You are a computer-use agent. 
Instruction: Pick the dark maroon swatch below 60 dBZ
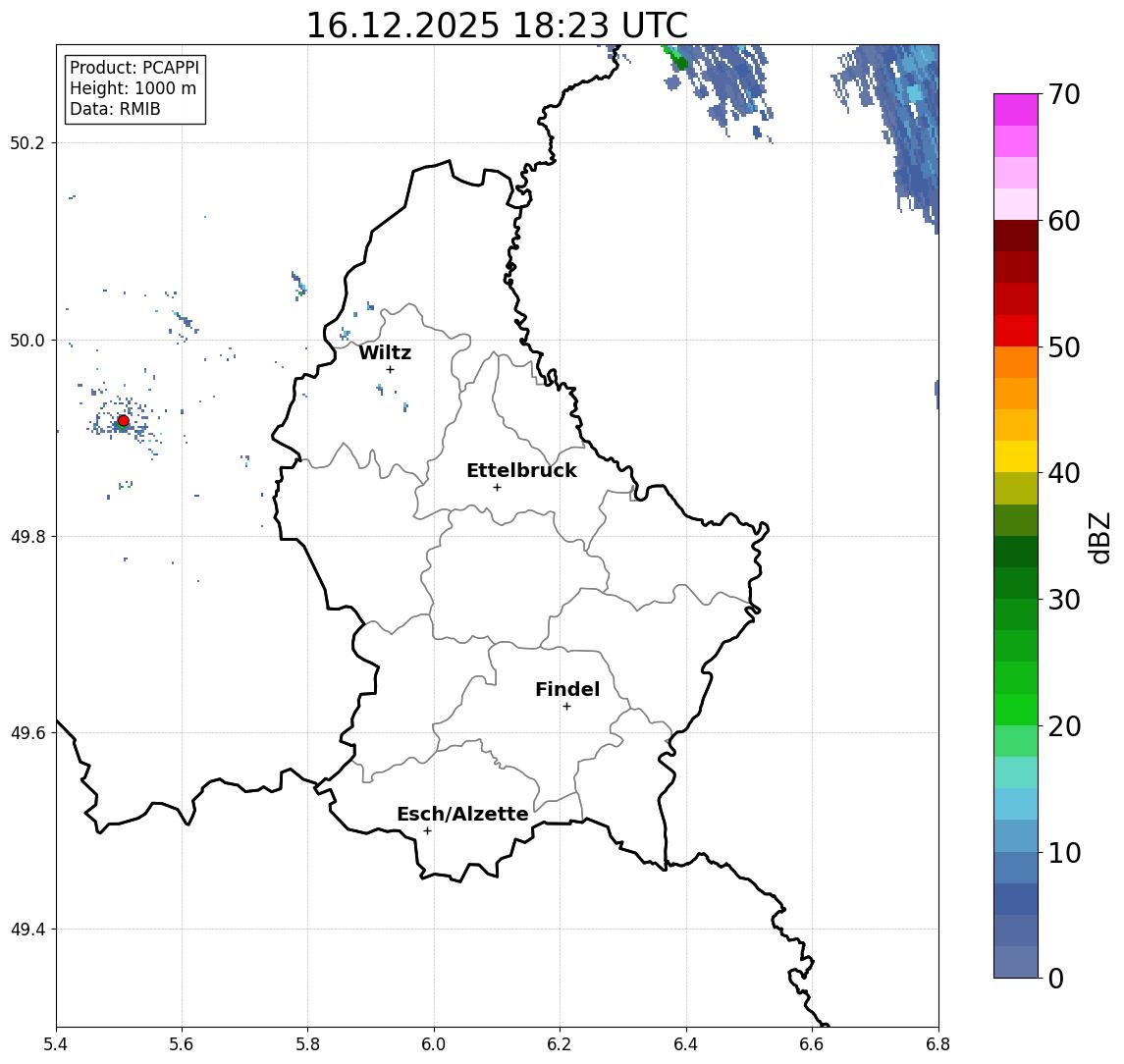point(1016,236)
